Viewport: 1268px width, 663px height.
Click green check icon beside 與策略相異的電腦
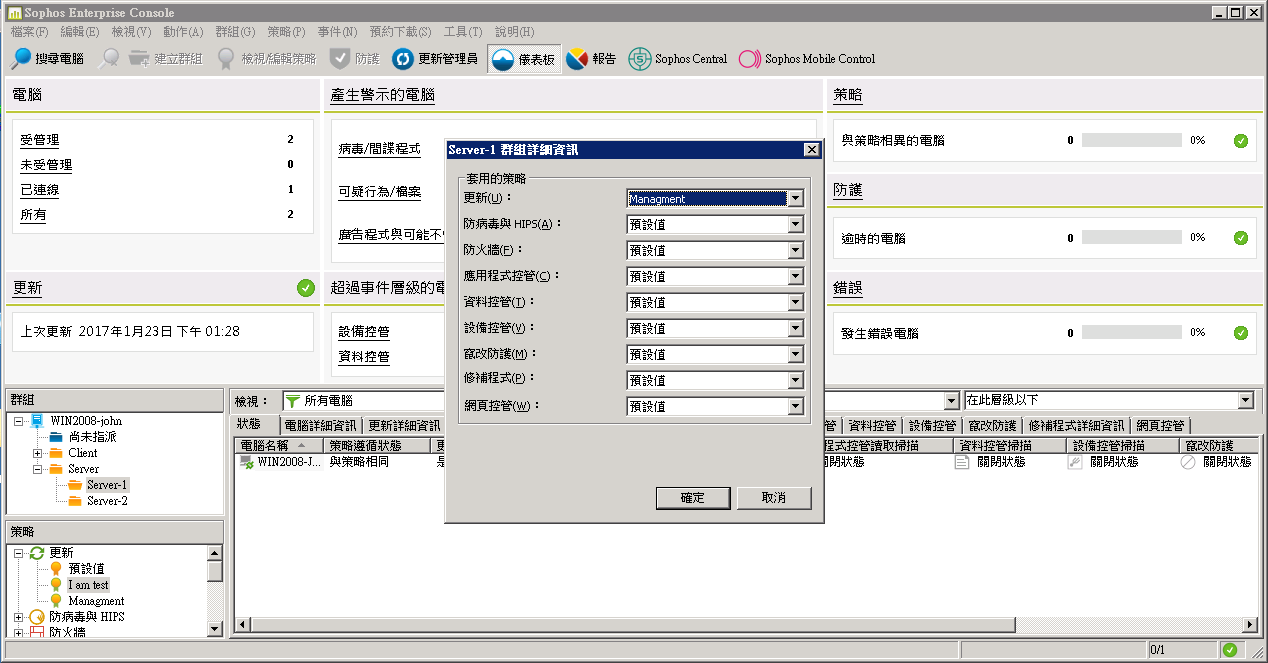click(x=1241, y=141)
